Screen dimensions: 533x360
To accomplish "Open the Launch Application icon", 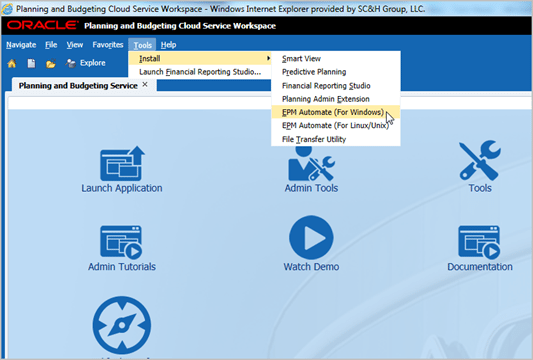I will coord(122,164).
